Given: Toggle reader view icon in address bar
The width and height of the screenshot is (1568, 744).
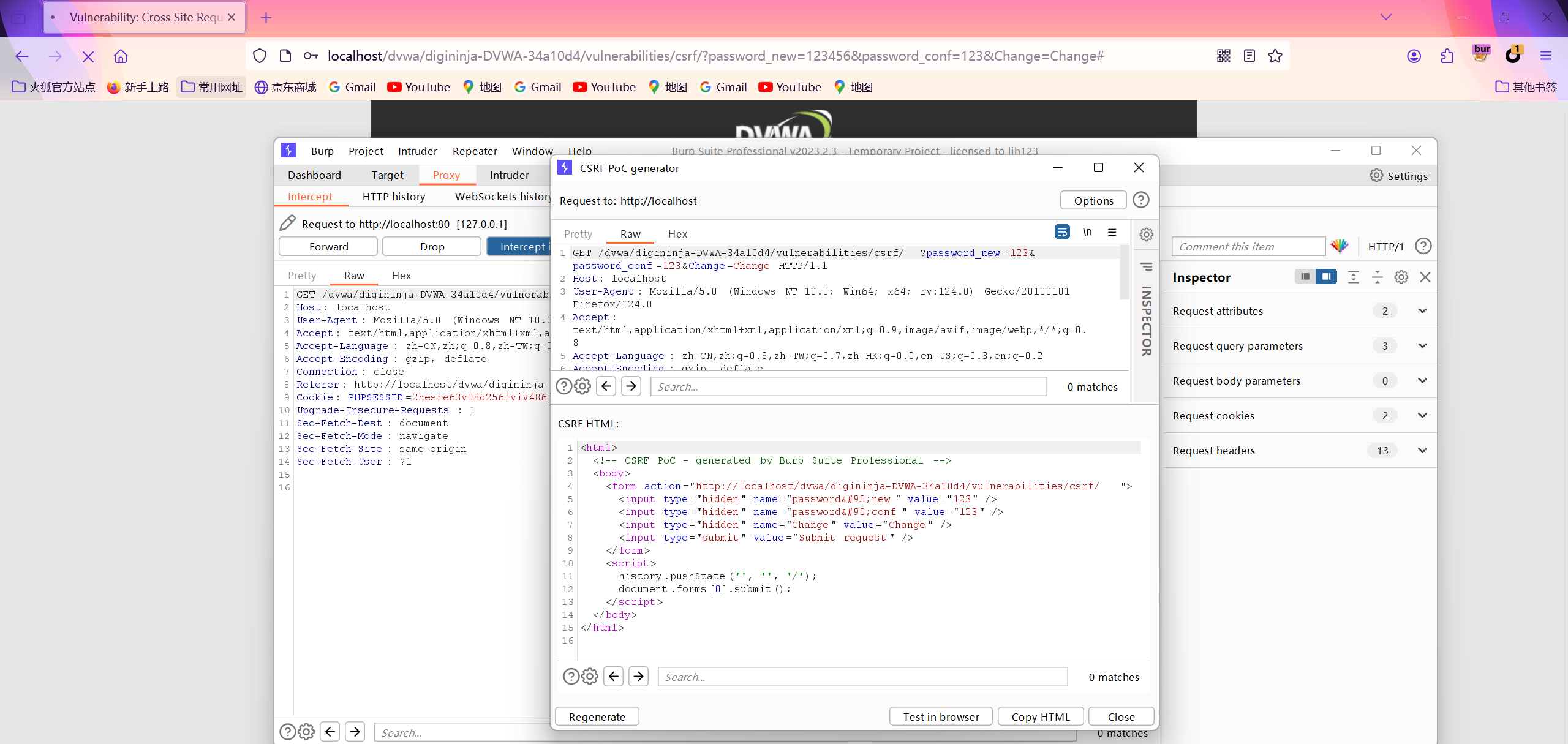Looking at the screenshot, I should click(1249, 56).
